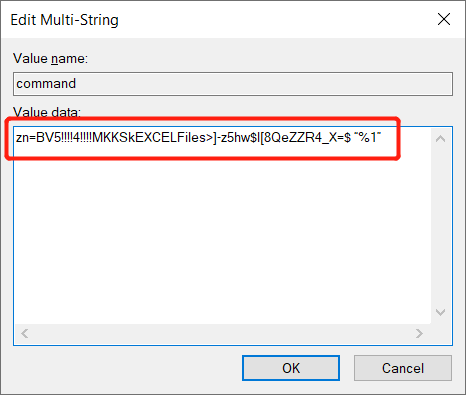
Task: Select the Value name field containing command
Action: [233, 84]
